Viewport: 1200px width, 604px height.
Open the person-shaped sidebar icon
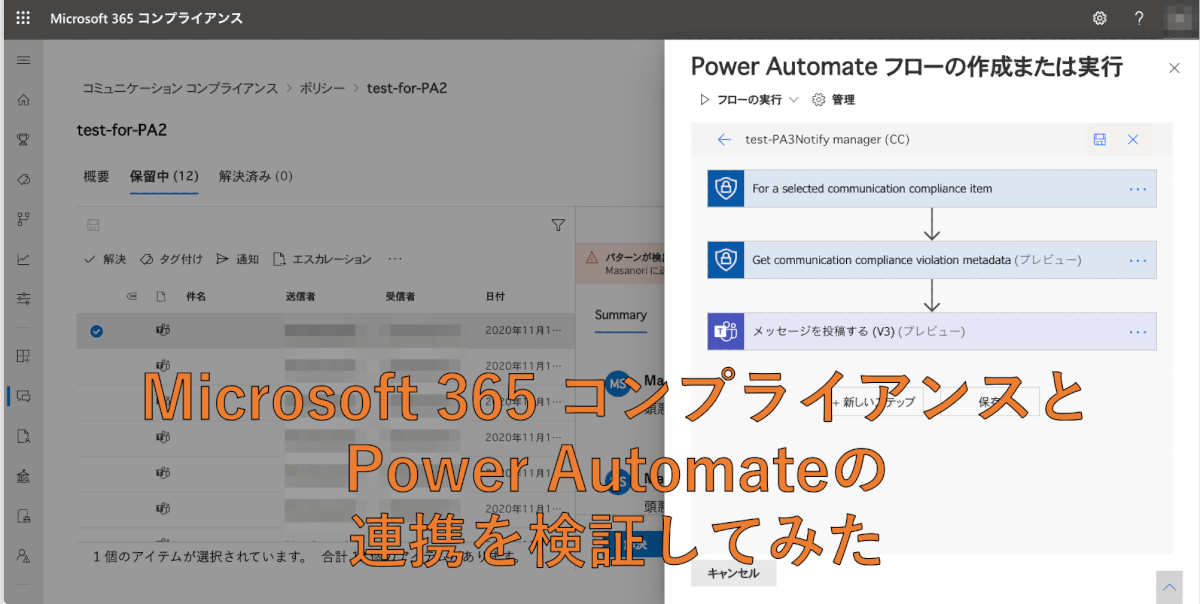[x=23, y=555]
